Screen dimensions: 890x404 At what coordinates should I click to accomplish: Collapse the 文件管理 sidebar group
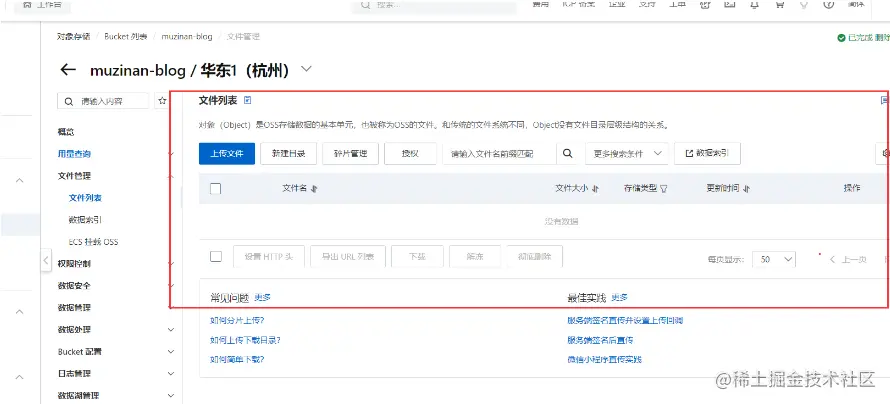click(171, 176)
